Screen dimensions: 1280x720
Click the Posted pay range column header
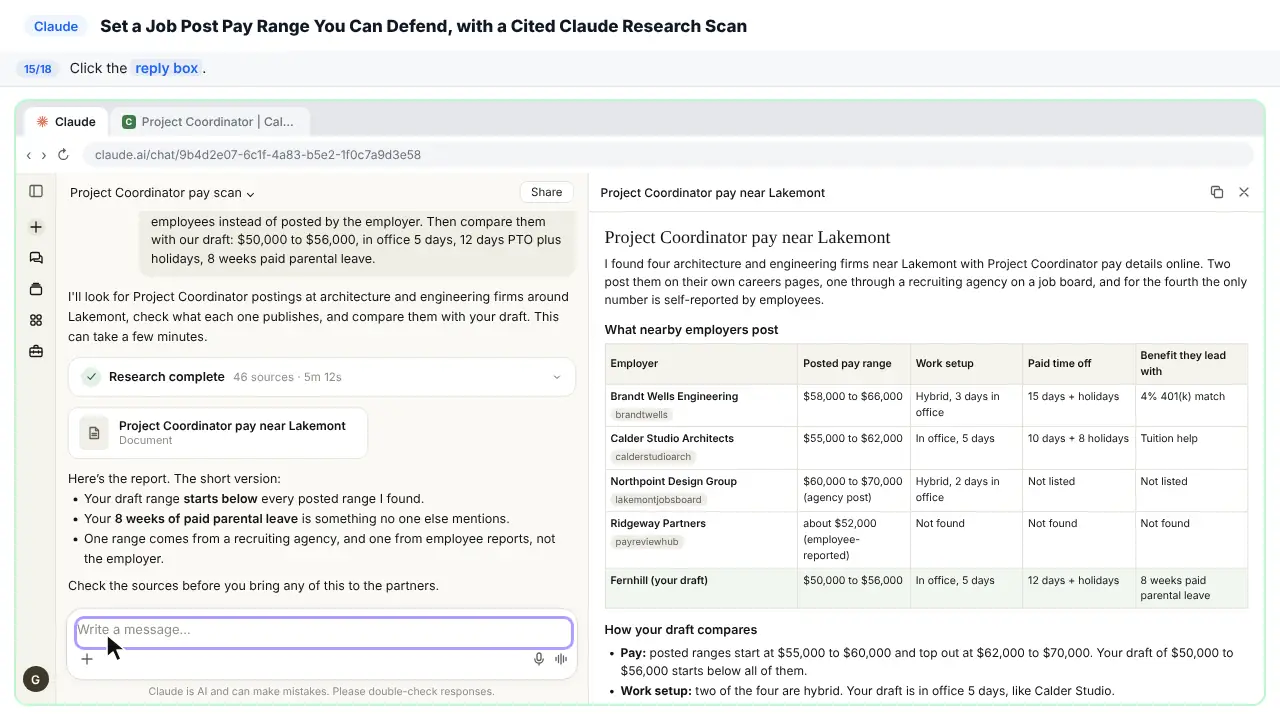click(x=853, y=364)
